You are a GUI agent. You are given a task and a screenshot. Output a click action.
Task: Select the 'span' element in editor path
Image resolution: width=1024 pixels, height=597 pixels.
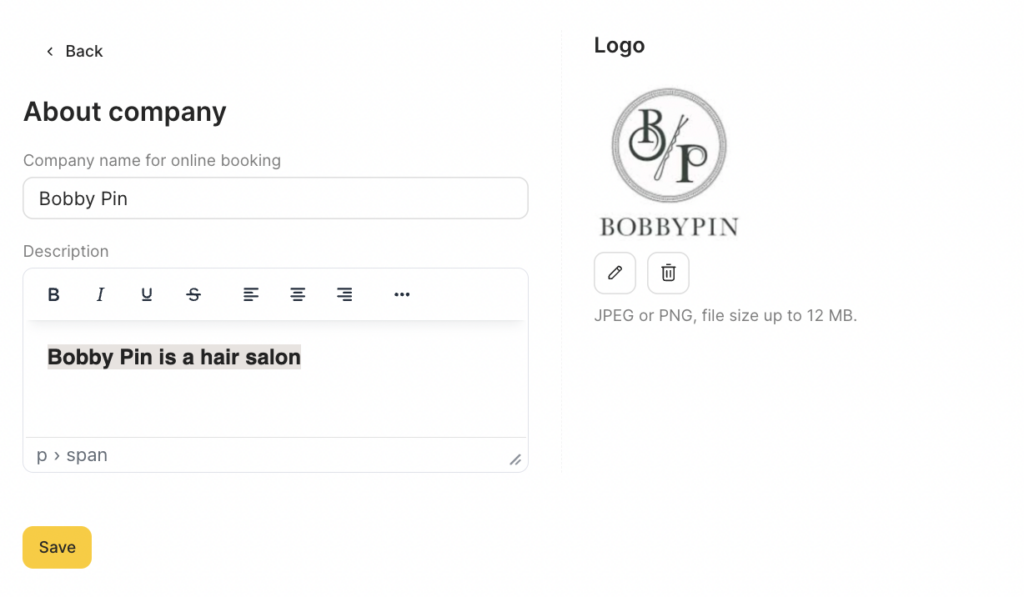click(87, 456)
